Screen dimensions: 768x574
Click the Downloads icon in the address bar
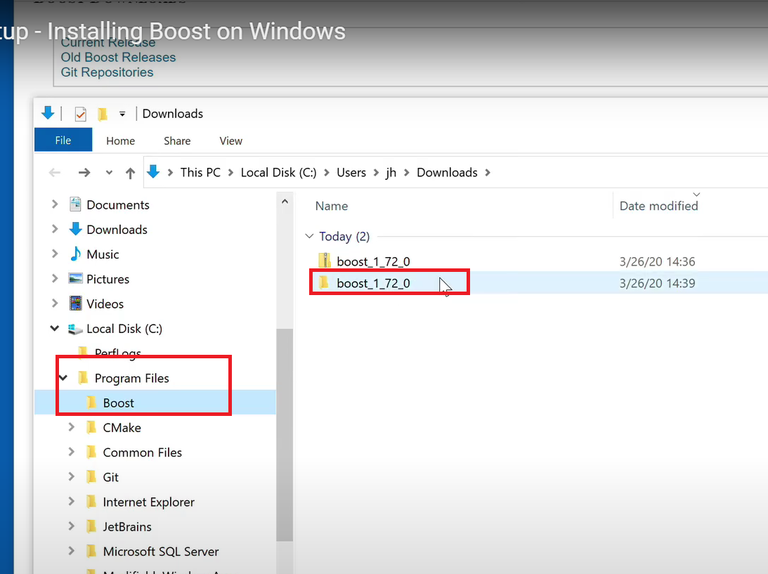(153, 172)
